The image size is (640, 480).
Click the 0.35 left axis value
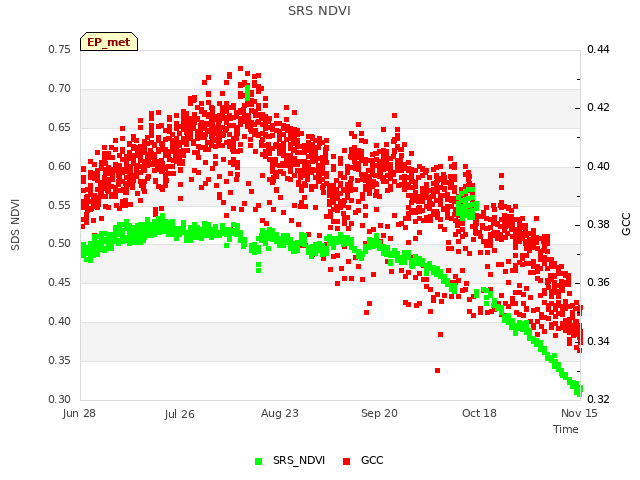pyautogui.click(x=60, y=360)
